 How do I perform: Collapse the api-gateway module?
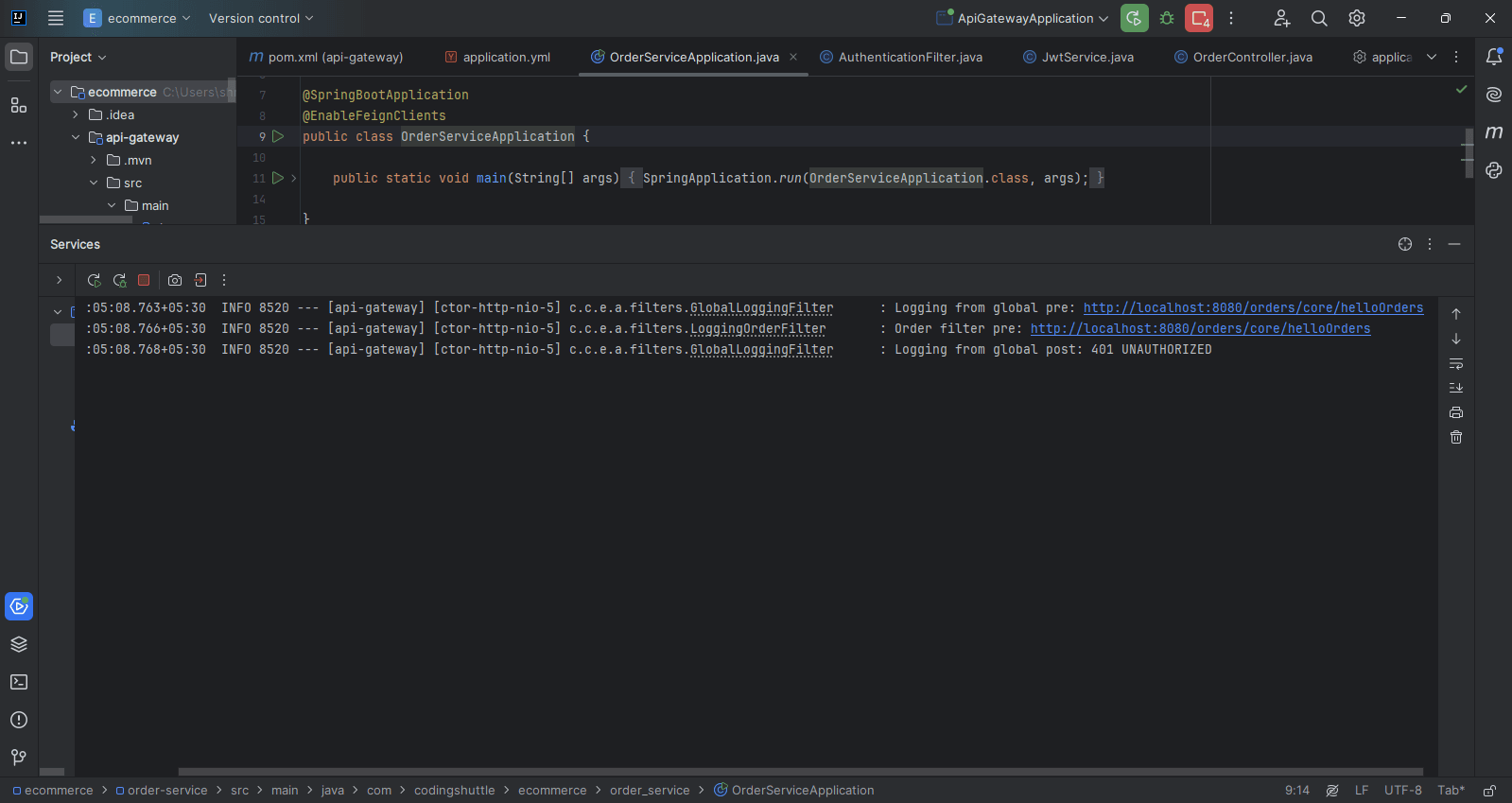pyautogui.click(x=76, y=137)
